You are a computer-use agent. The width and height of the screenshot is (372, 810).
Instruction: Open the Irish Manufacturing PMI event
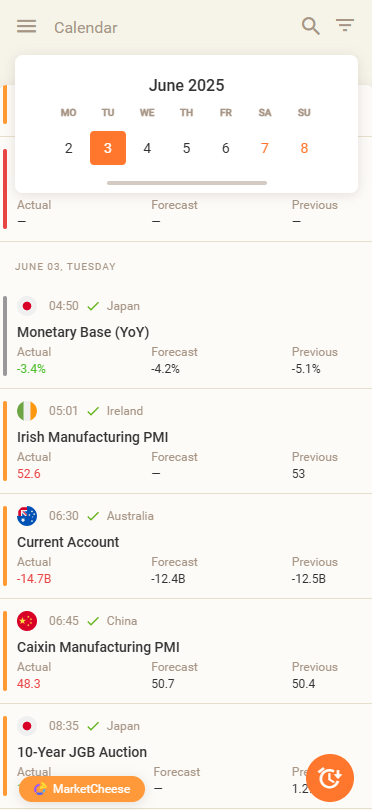click(x=186, y=442)
